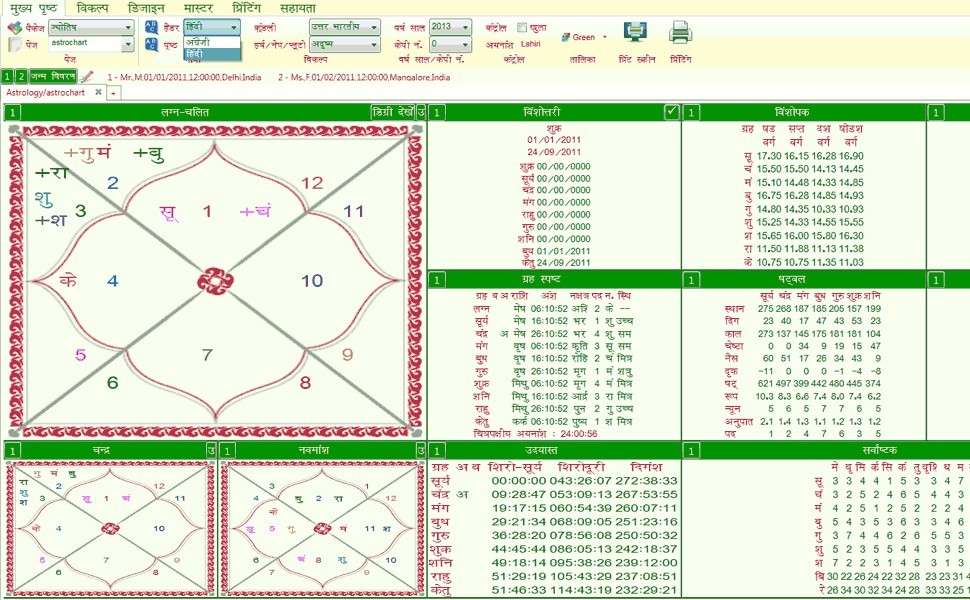The width and height of the screenshot is (970, 600).
Task: Click विंशोत्तरी date 24/09/2011
Action: click(x=554, y=152)
